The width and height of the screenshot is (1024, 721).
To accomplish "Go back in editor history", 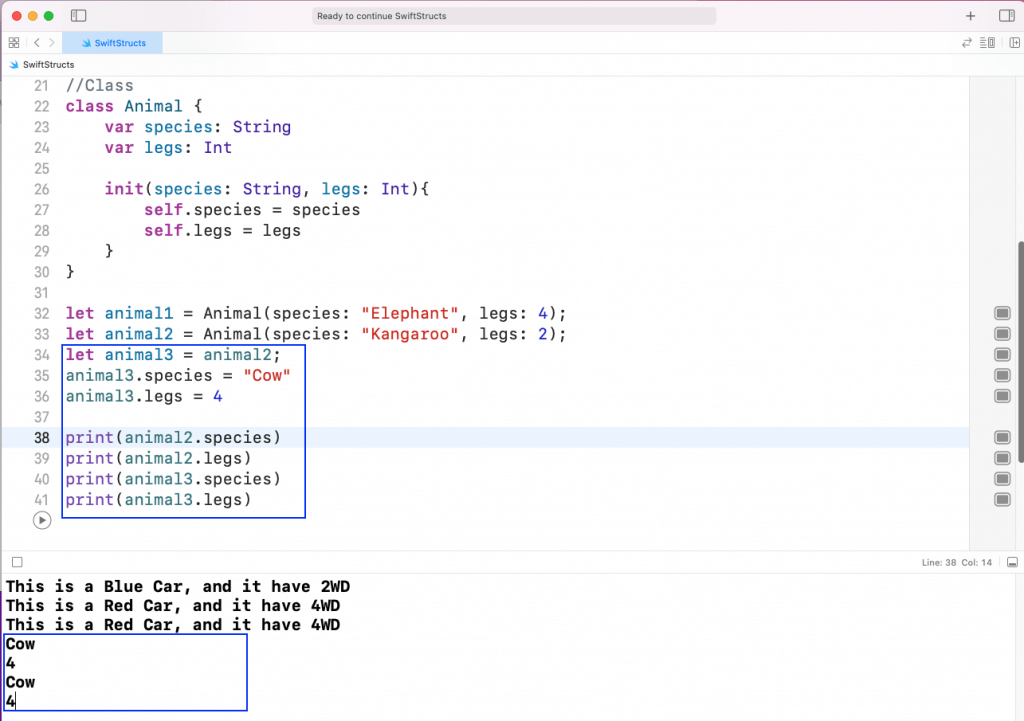I will [x=36, y=43].
